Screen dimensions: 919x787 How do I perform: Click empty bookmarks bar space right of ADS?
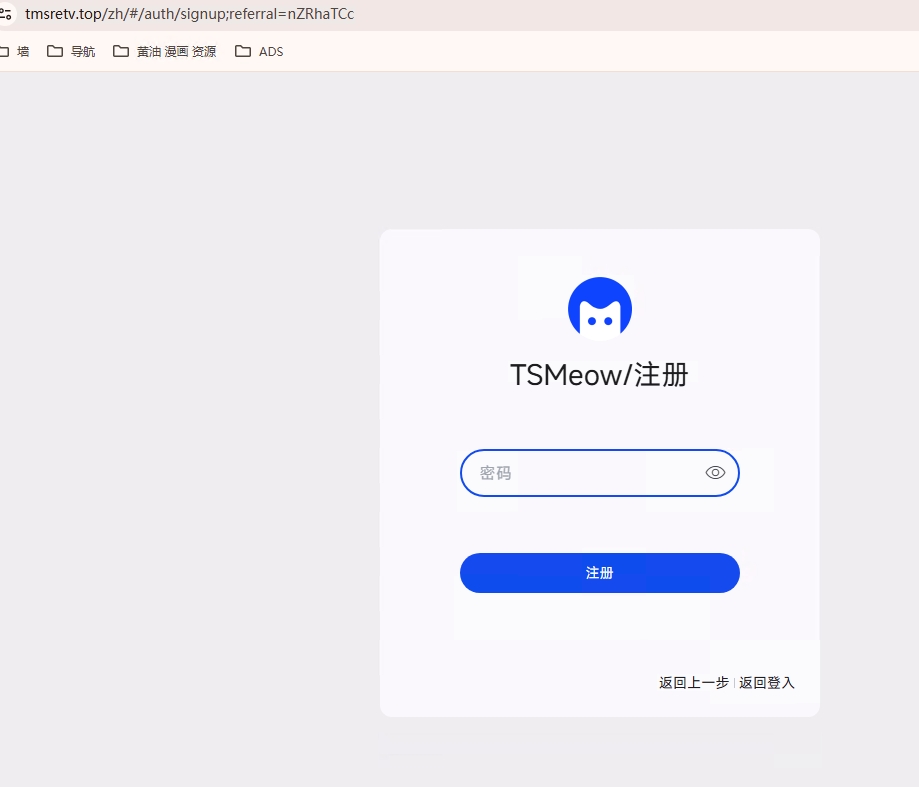(586, 52)
